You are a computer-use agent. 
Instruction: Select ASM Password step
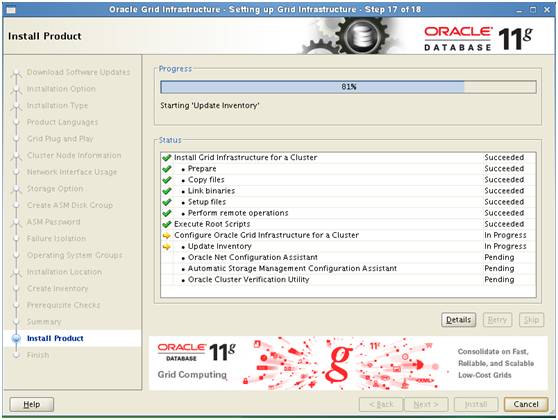pos(54,222)
